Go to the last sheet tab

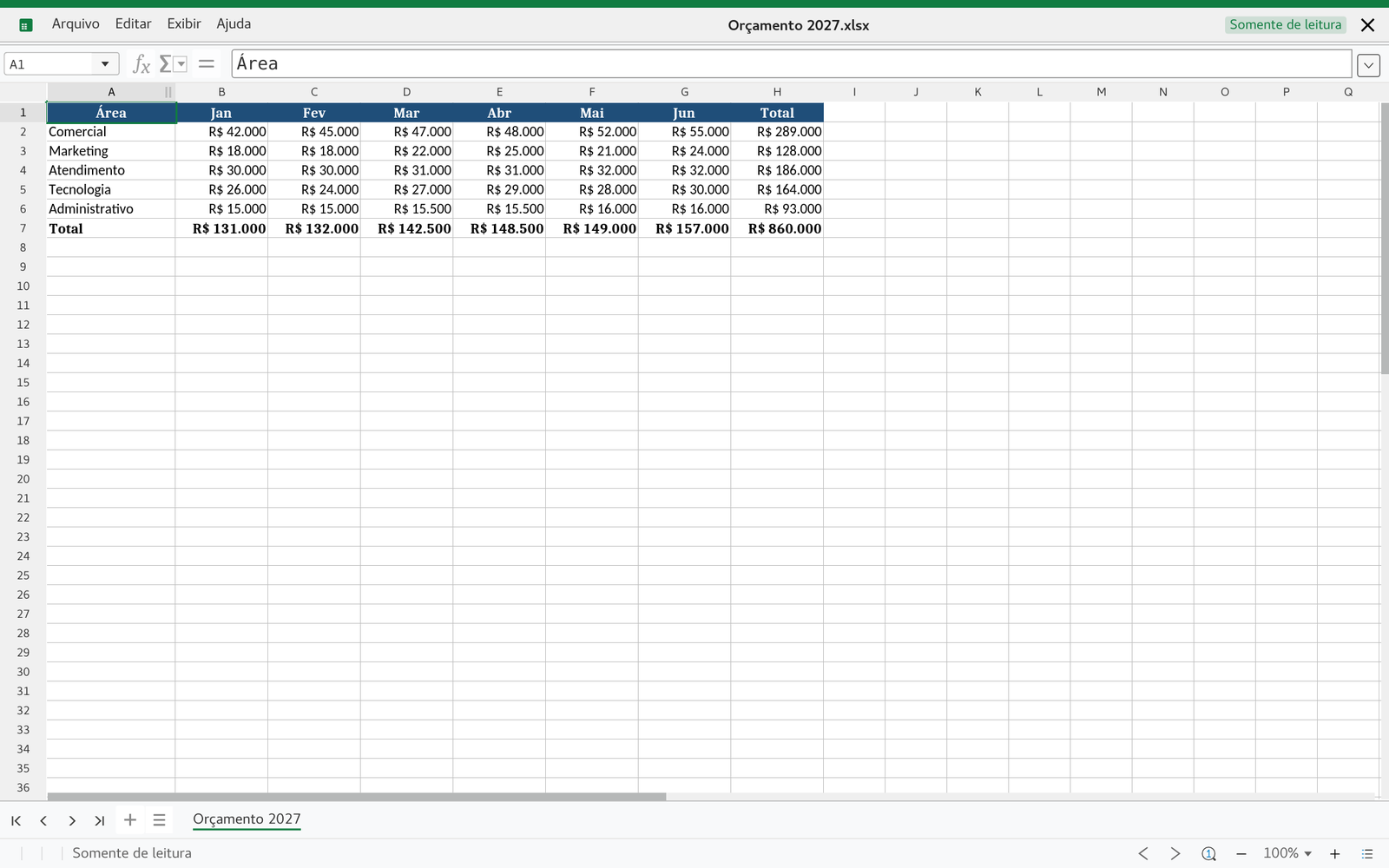pyautogui.click(x=100, y=820)
